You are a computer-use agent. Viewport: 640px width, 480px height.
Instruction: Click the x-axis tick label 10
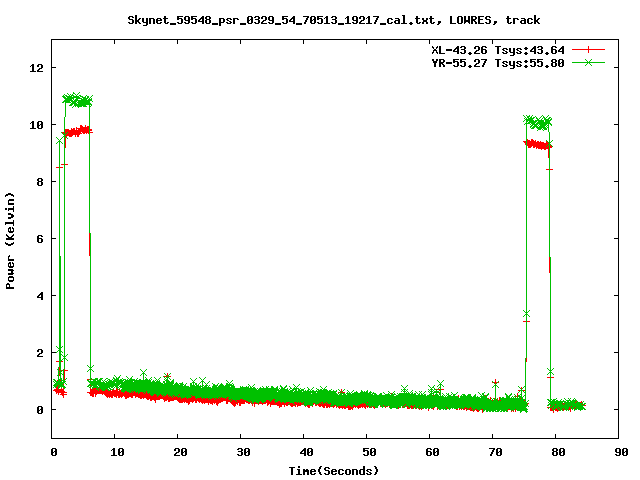117,452
